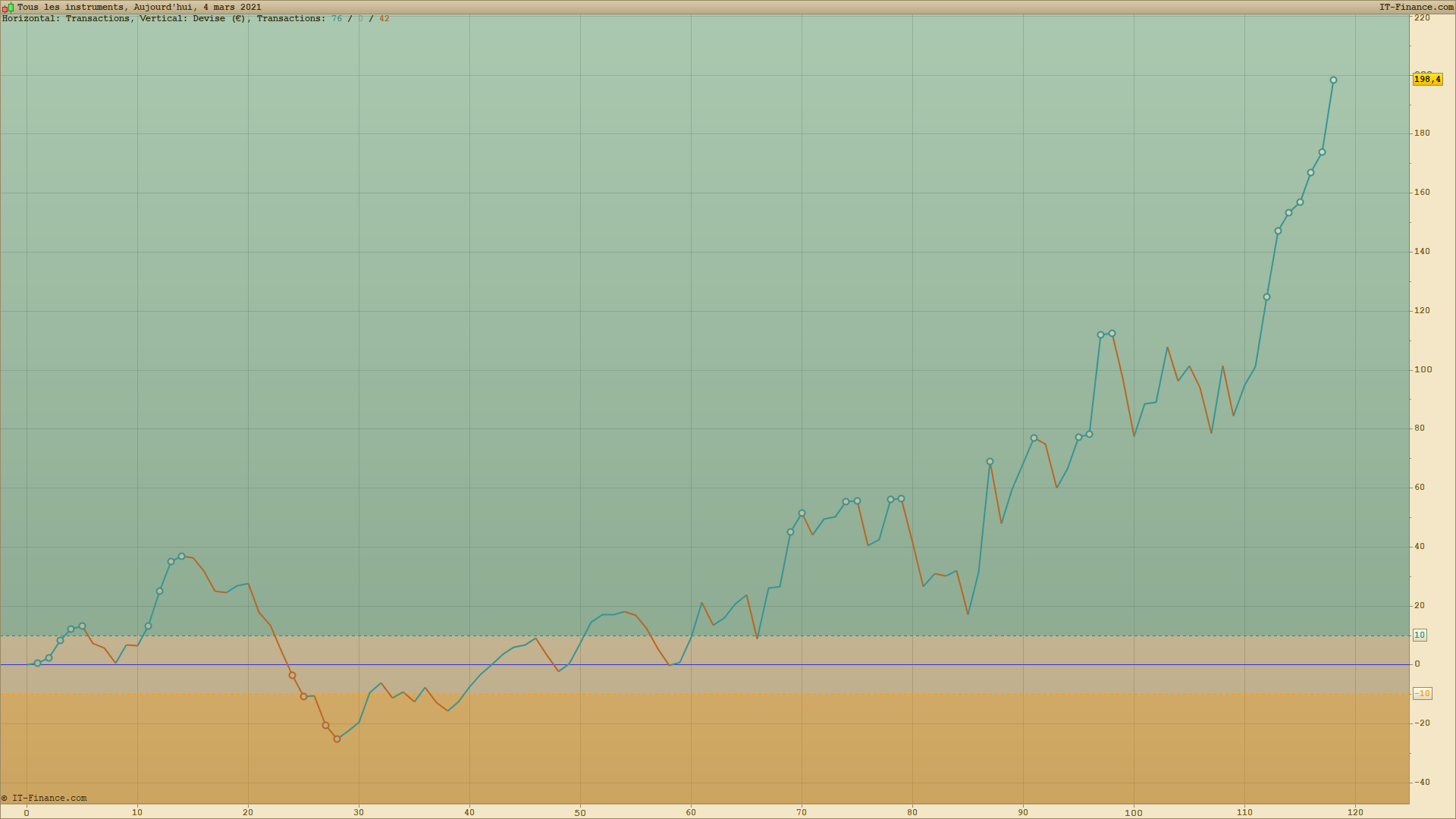
Task: Click the candlestick chart icon in title bar
Action: point(8,8)
